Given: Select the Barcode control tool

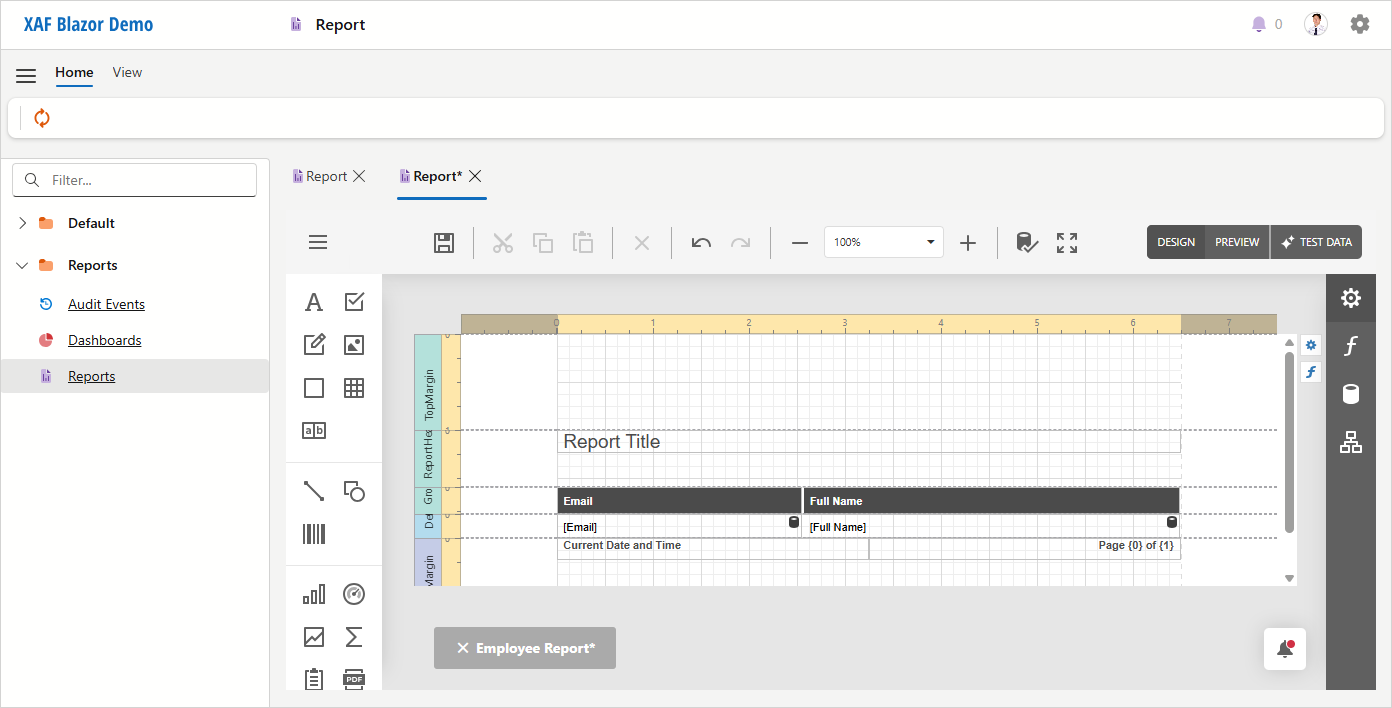Looking at the screenshot, I should [x=314, y=534].
